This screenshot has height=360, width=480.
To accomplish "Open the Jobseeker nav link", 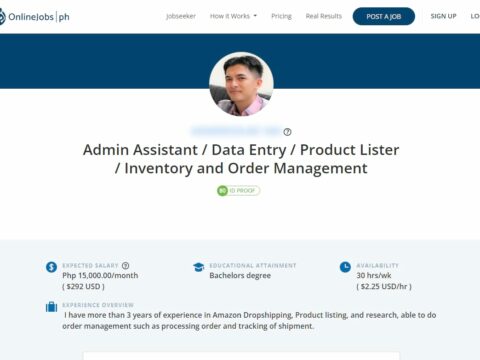I will (181, 16).
